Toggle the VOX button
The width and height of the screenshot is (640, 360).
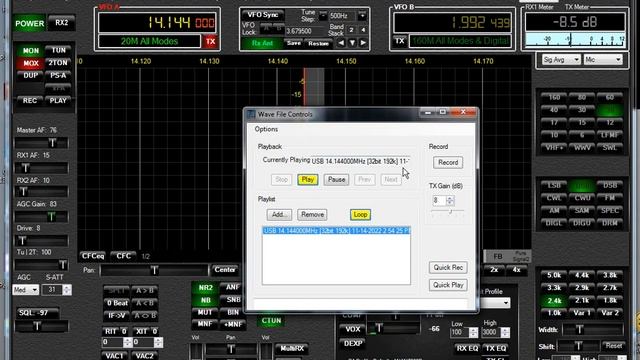(353, 329)
